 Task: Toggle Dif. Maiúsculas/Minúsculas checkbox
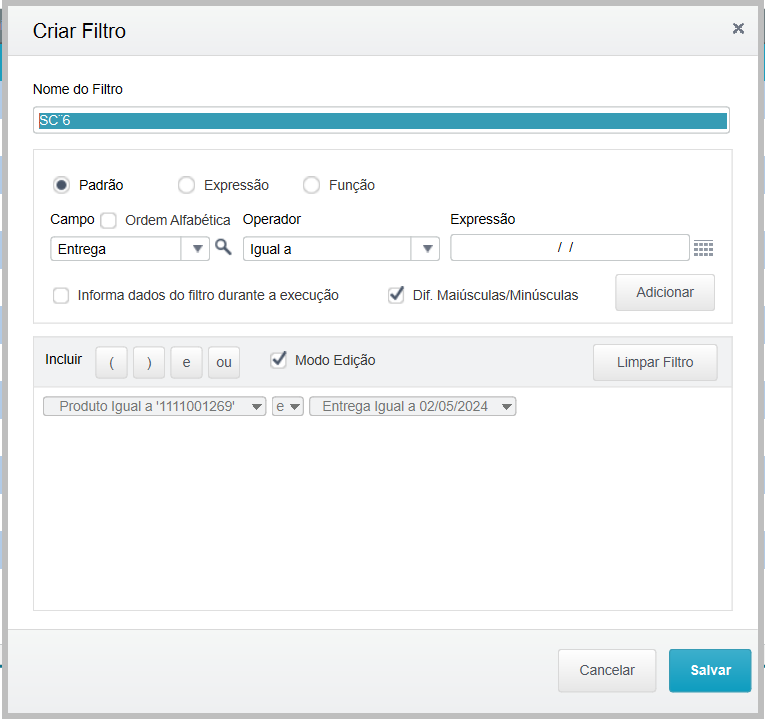click(396, 295)
